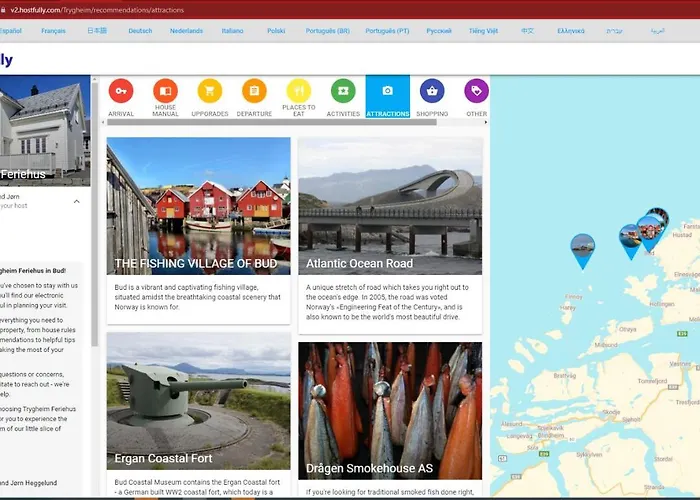The image size is (700, 500).
Task: Select the Places to Eat icon
Action: click(x=299, y=91)
